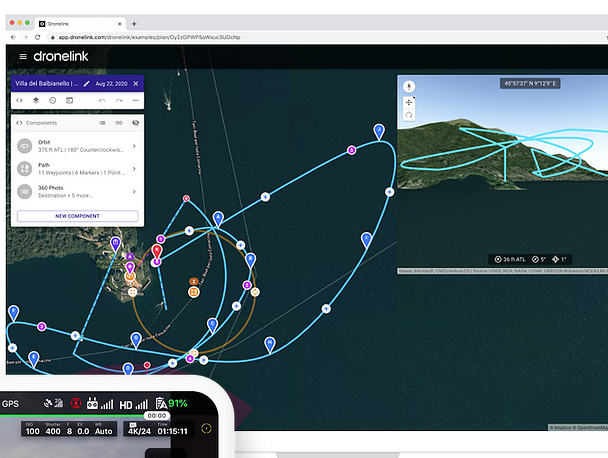Screen dimensions: 608x458
Task: Click the dronelink logo
Action: tap(61, 56)
